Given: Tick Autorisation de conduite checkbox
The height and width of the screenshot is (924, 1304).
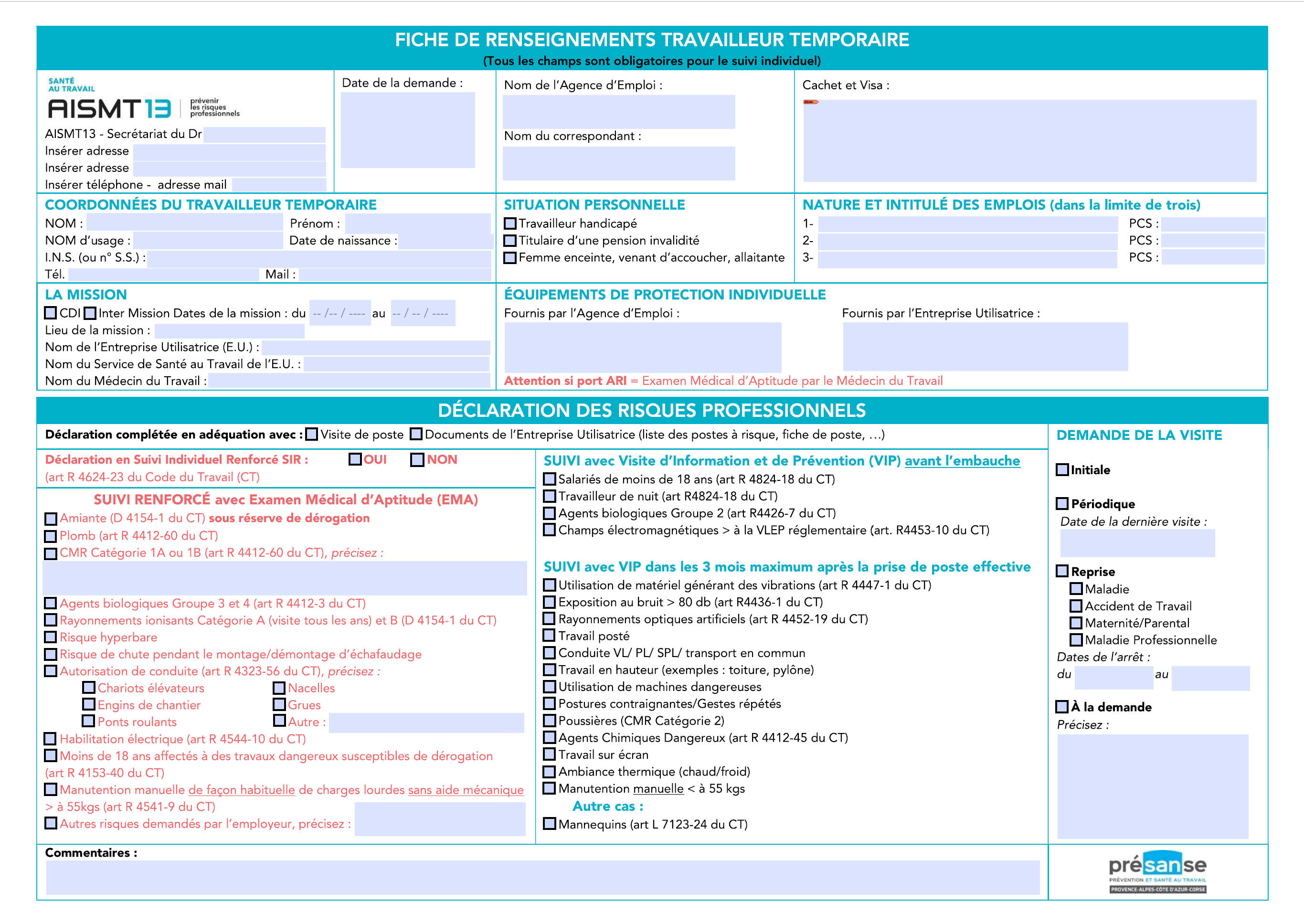Looking at the screenshot, I should 51,671.
